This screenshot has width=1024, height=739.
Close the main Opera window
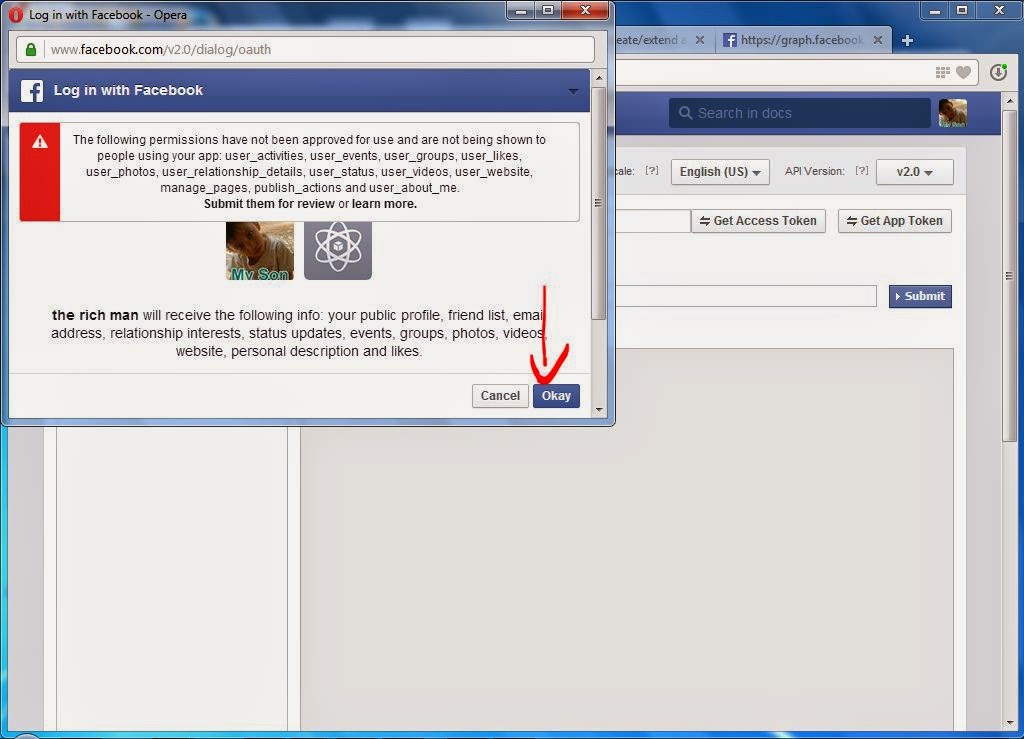click(x=999, y=10)
